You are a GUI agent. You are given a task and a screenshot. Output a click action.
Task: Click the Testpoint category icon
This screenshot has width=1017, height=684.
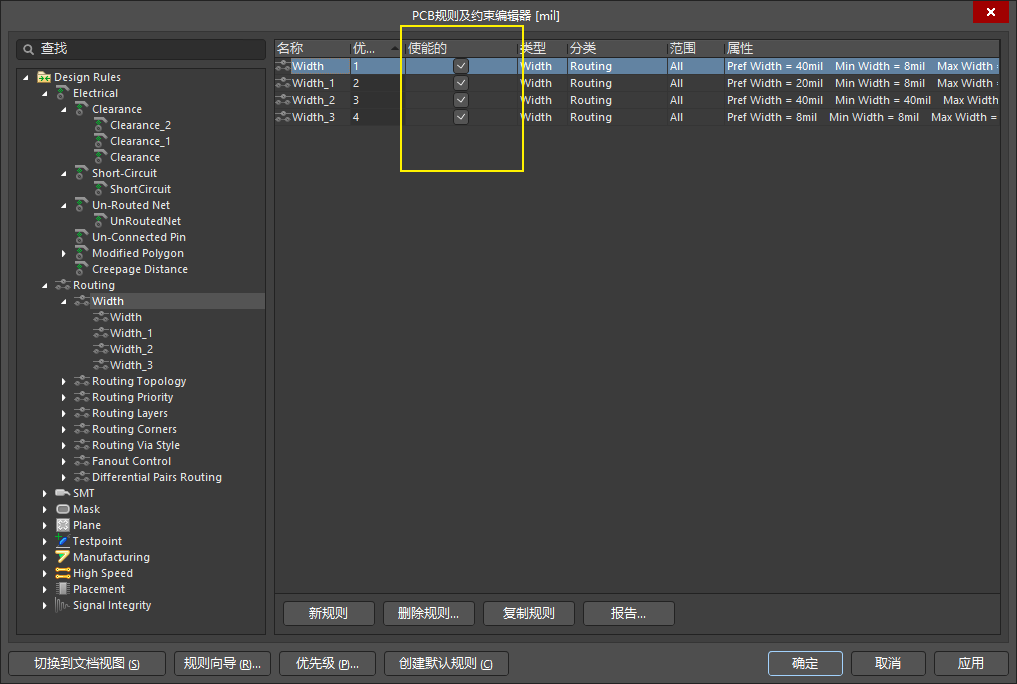63,541
